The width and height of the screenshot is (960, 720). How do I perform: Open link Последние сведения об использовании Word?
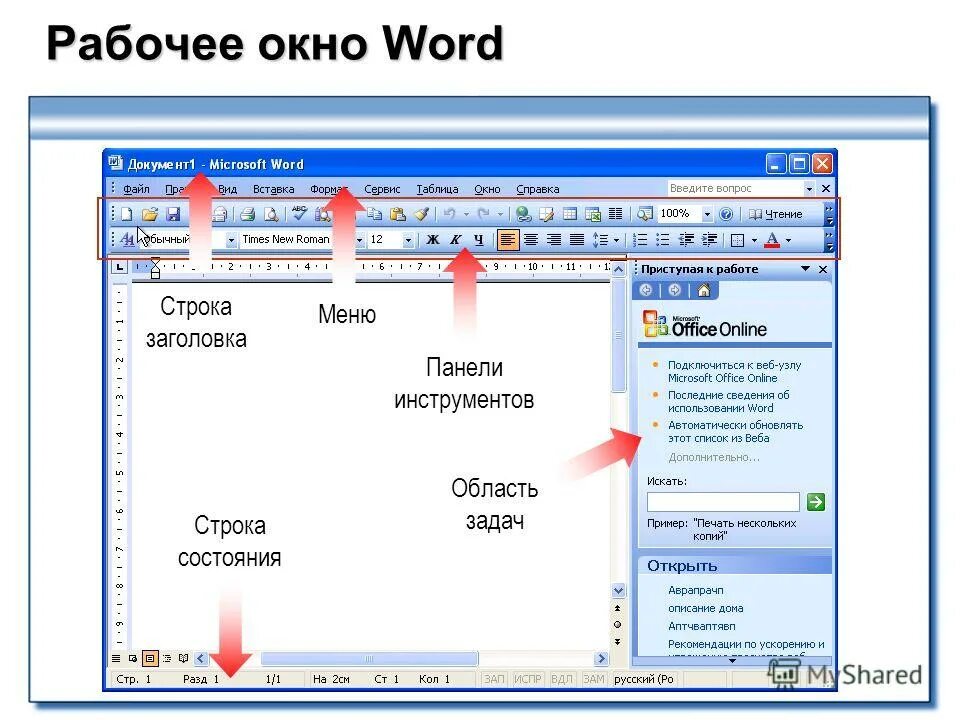[x=729, y=401]
